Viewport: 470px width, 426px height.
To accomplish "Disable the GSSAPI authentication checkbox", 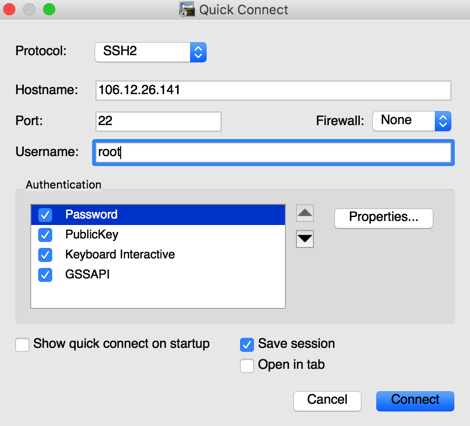I will click(45, 275).
